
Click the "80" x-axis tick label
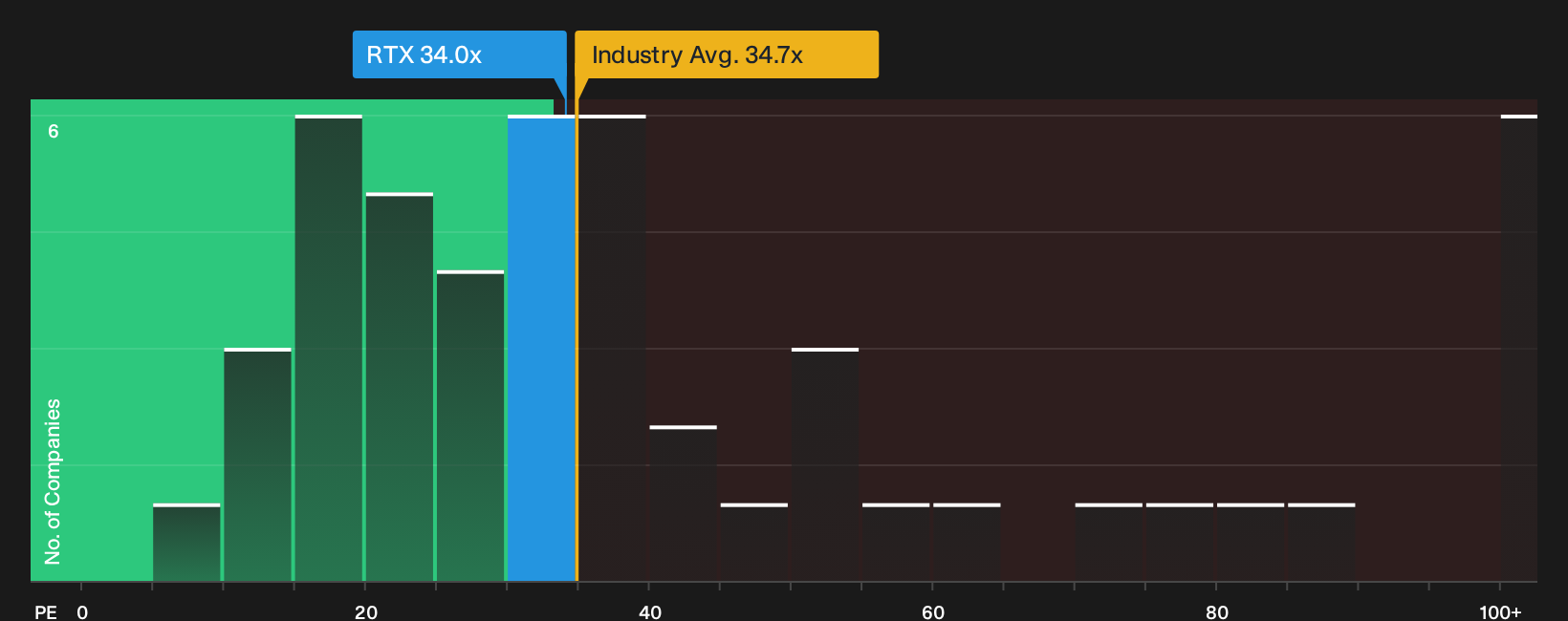point(1217,612)
